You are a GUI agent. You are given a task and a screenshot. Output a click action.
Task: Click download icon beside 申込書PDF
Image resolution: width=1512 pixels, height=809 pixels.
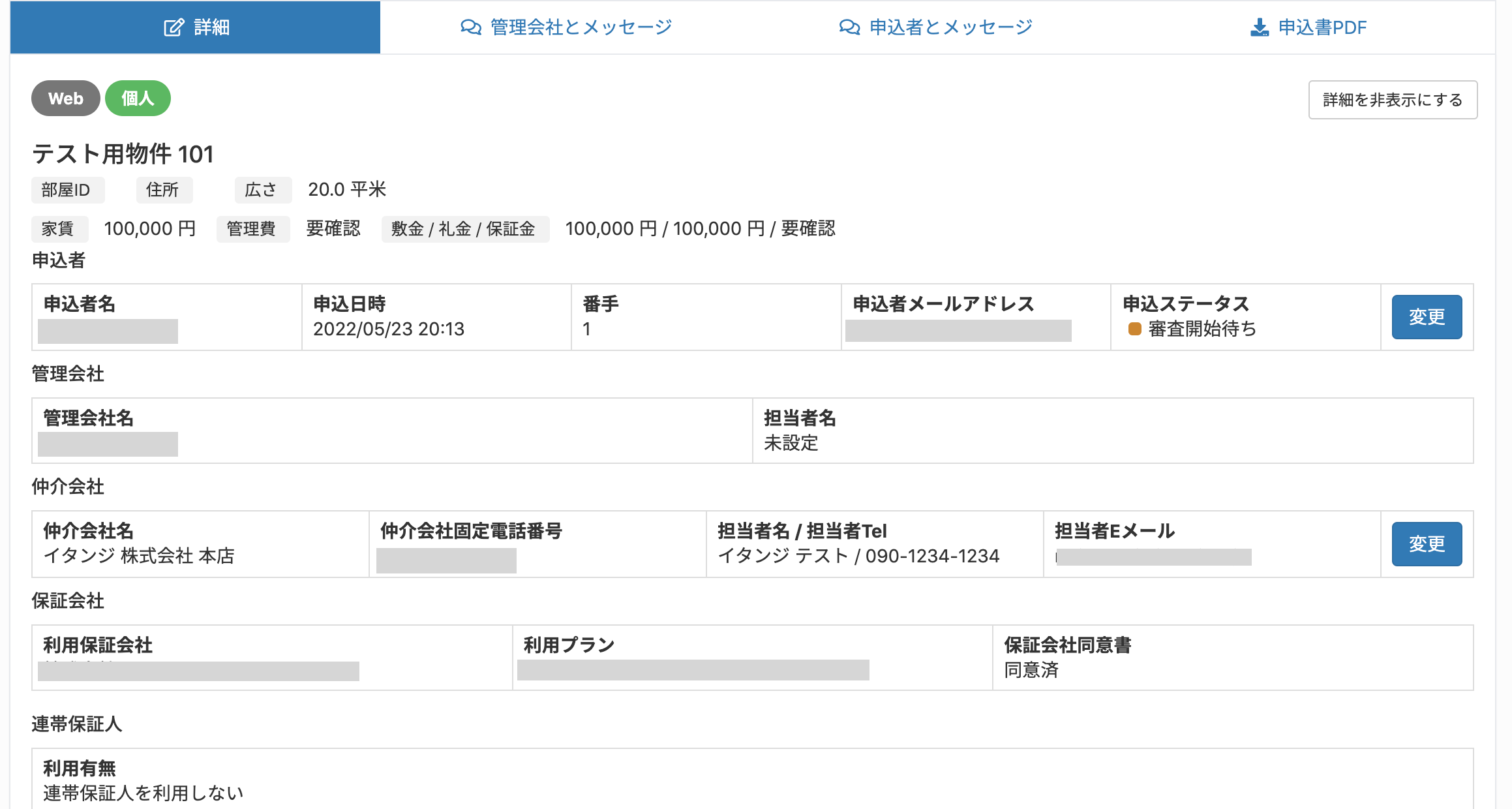click(x=1260, y=27)
